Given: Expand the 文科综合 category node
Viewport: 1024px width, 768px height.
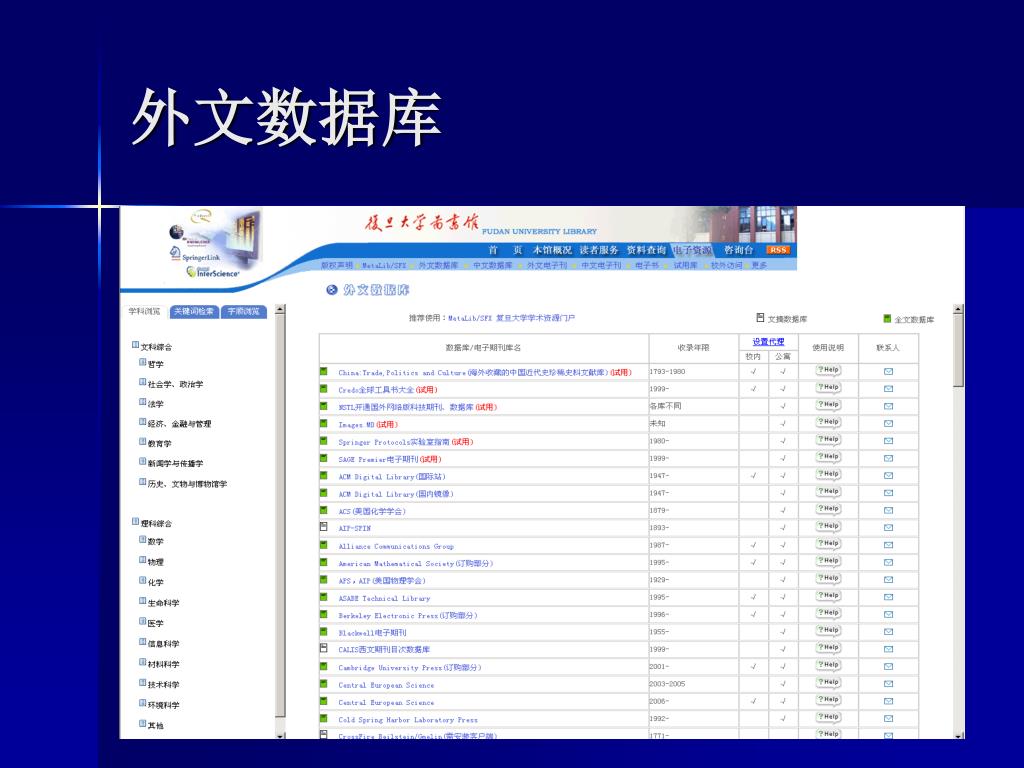Looking at the screenshot, I should 135,345.
